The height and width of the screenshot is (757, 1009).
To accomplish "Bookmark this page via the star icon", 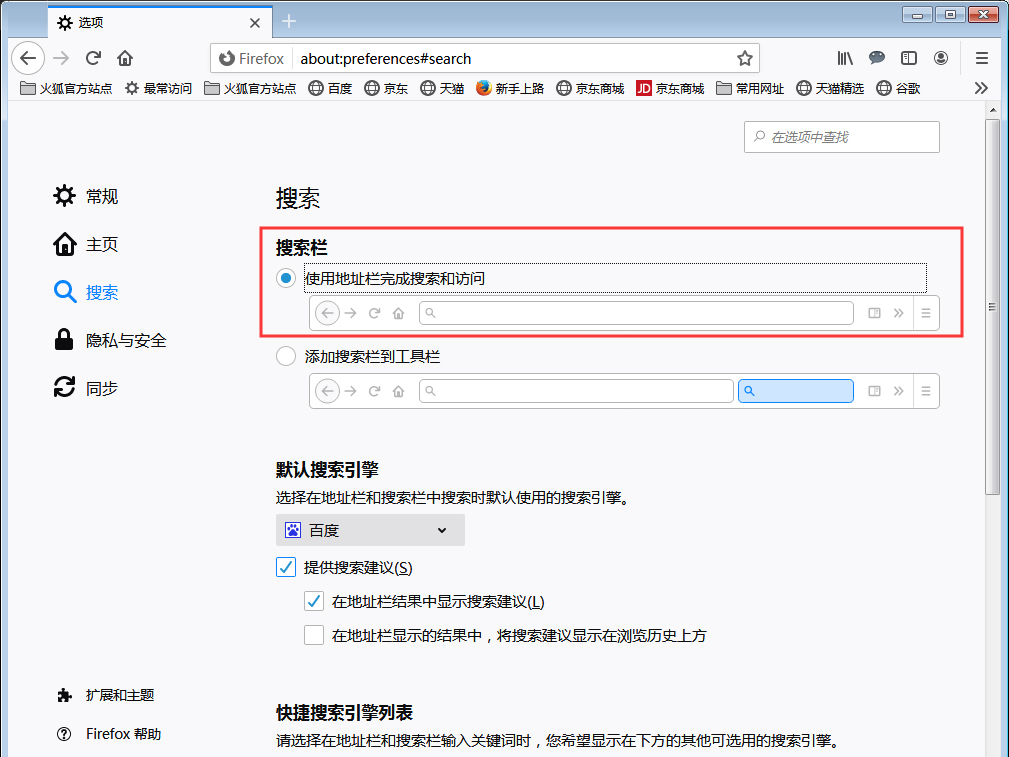I will 745,58.
